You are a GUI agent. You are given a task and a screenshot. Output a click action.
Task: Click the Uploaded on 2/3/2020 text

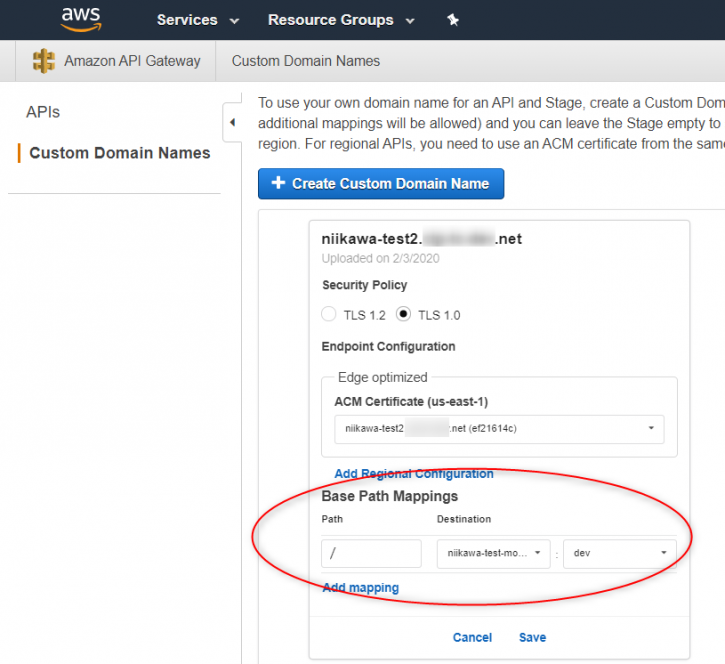click(381, 258)
